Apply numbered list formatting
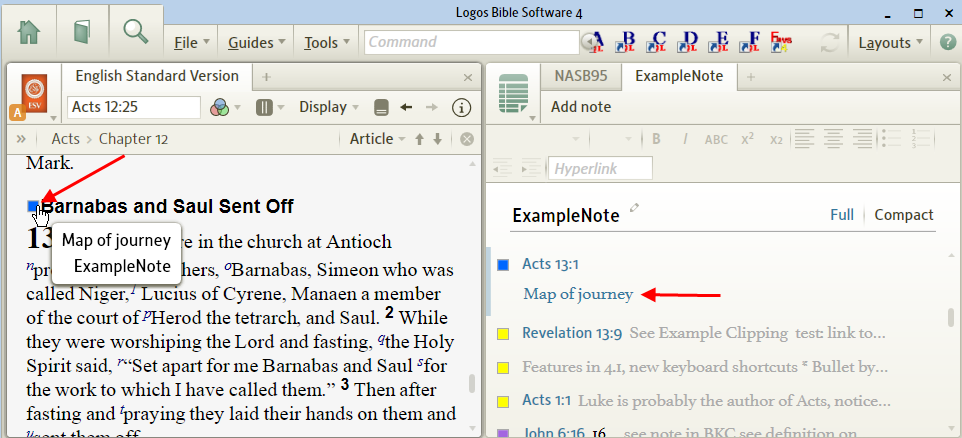This screenshot has width=962, height=438. (x=922, y=138)
